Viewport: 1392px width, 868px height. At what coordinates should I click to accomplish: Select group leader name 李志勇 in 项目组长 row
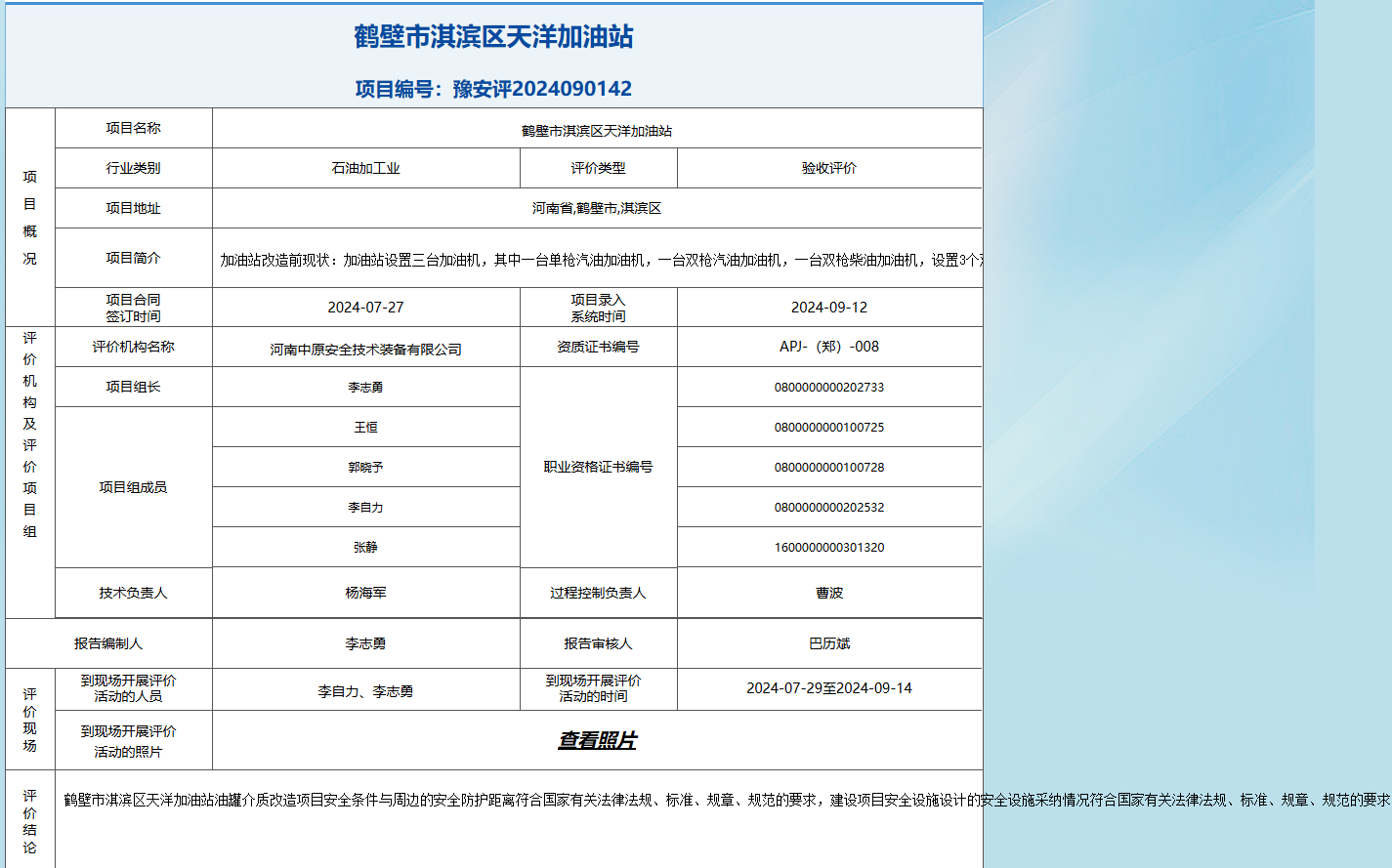366,388
